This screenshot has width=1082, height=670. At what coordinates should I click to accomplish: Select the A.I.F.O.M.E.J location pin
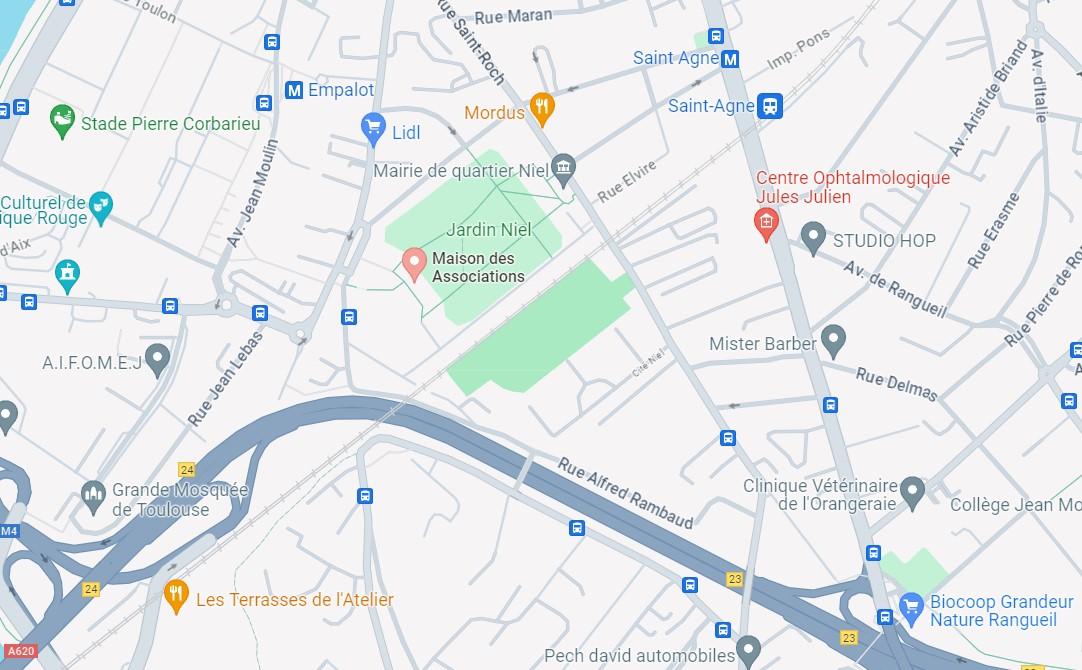pyautogui.click(x=157, y=360)
